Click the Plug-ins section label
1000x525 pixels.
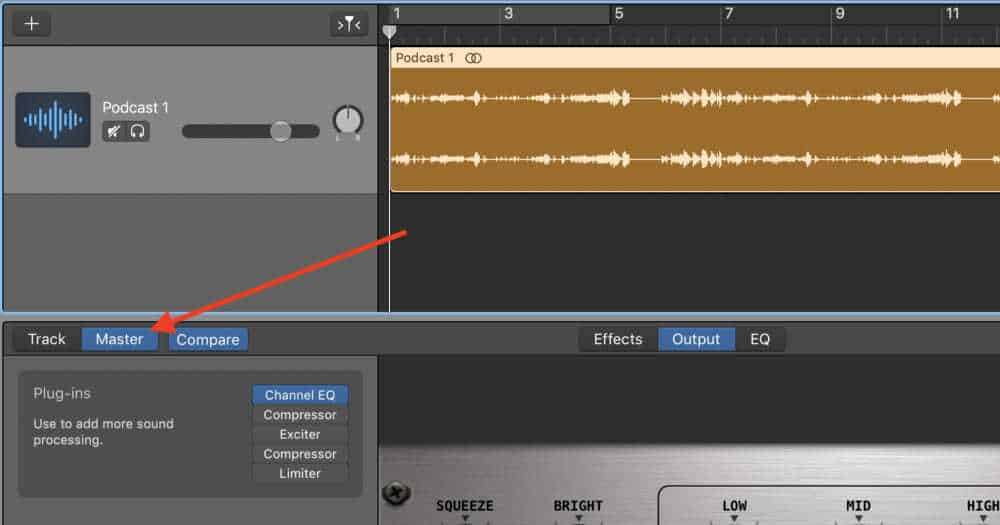62,394
